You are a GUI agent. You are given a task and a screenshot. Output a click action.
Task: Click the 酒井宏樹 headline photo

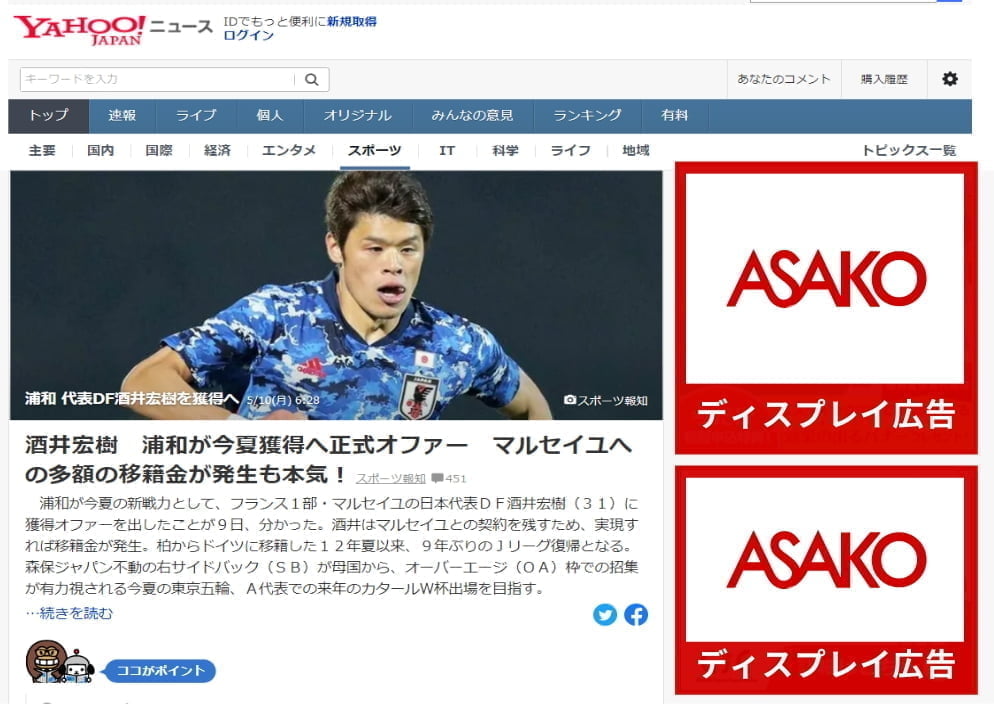[x=336, y=295]
